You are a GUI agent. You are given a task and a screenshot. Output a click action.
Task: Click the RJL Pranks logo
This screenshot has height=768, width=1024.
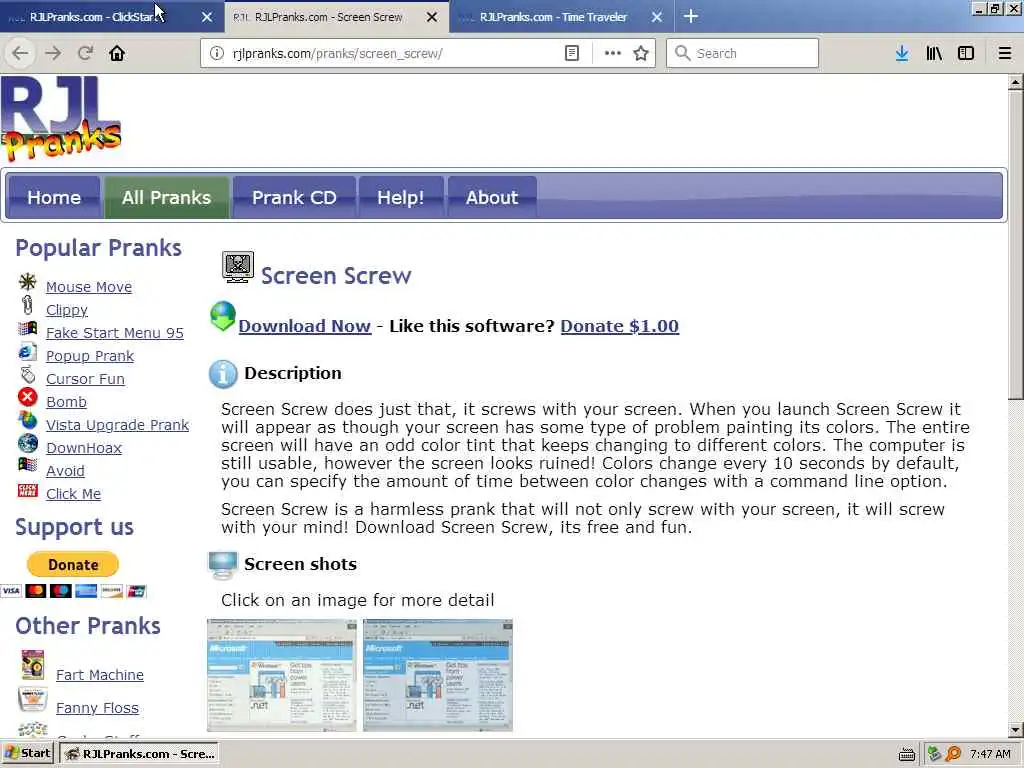61,118
